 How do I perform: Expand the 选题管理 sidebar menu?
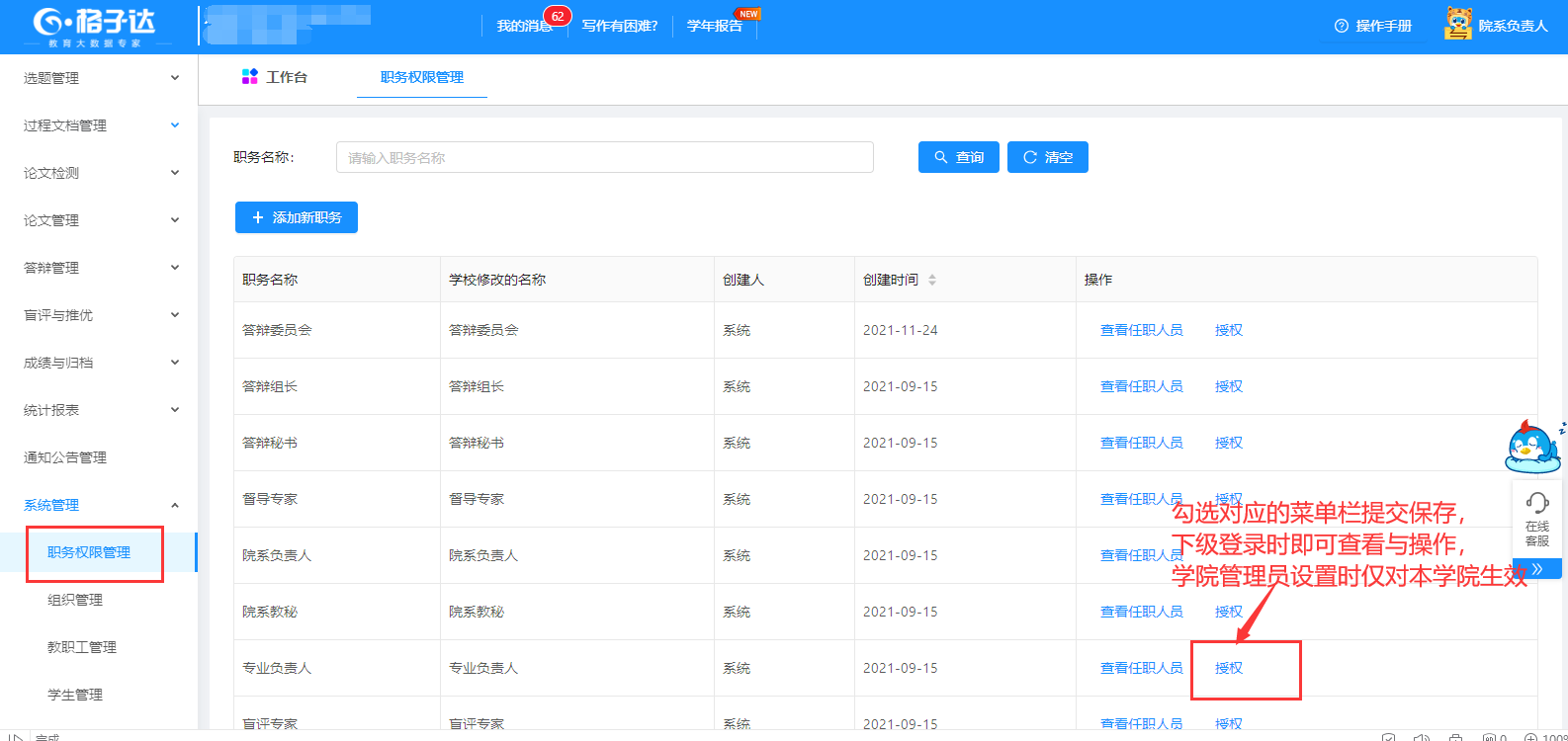point(99,78)
